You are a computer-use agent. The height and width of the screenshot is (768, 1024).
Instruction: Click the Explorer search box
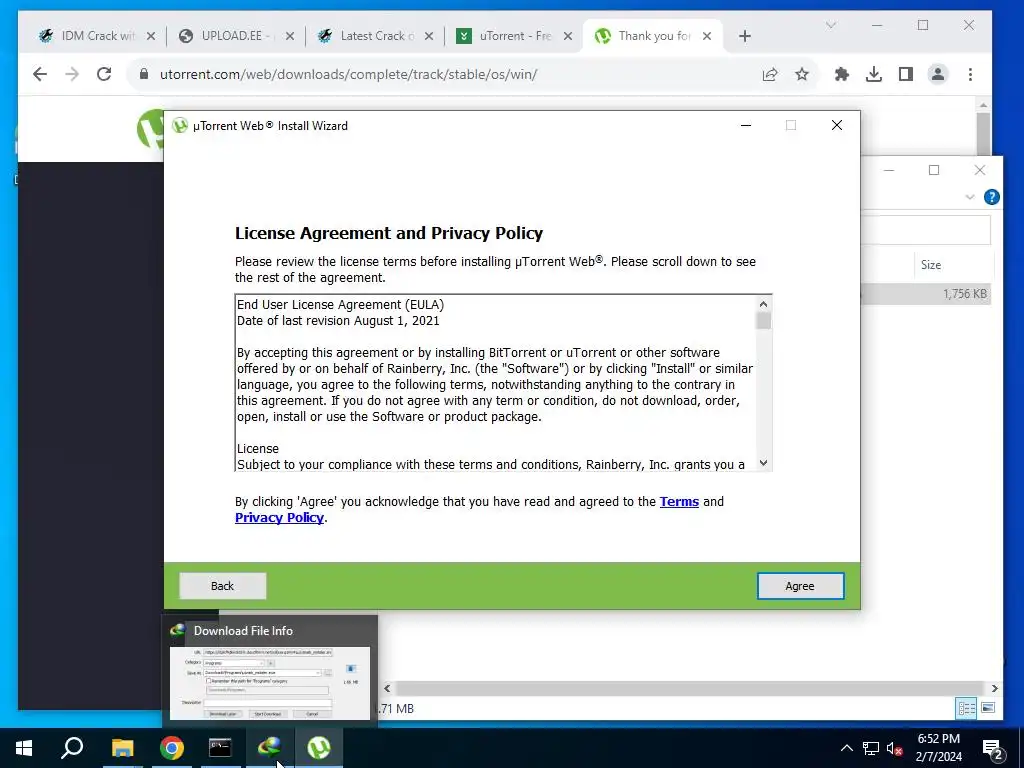coord(925,230)
